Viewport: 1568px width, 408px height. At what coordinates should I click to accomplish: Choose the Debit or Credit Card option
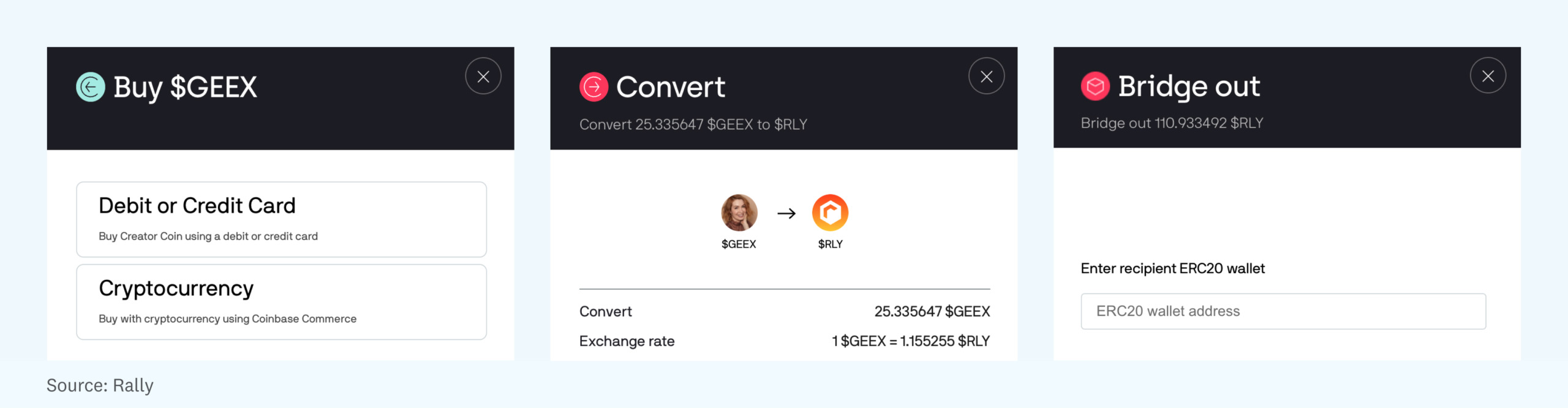[281, 219]
